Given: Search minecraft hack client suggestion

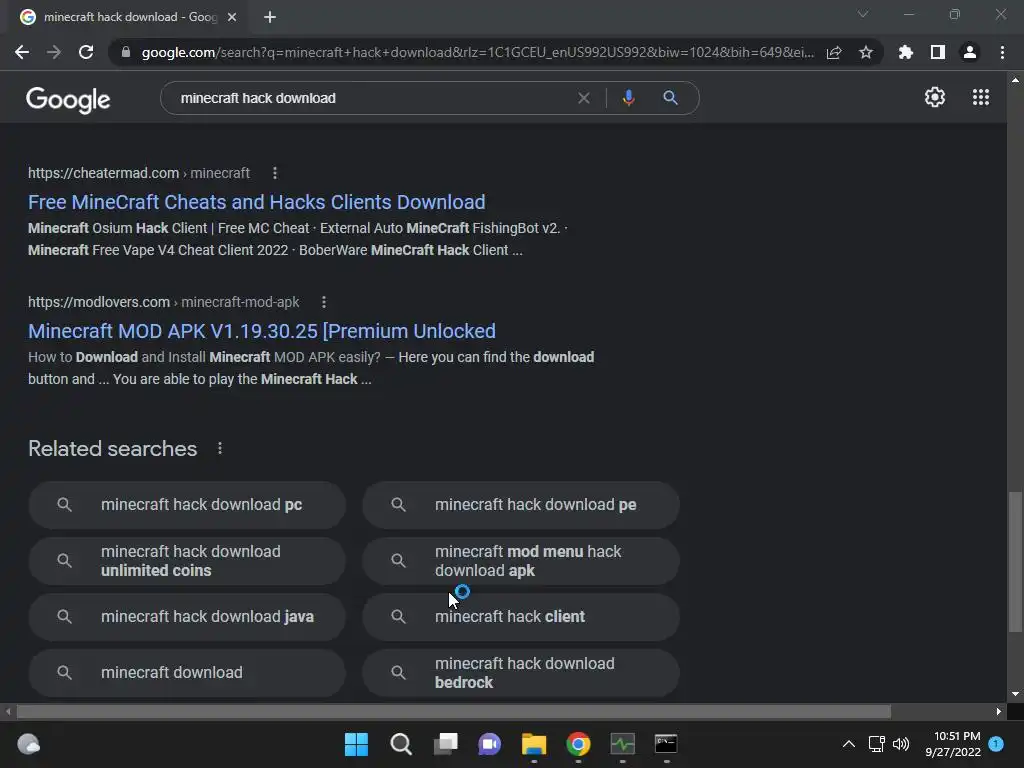Looking at the screenshot, I should pyautogui.click(x=521, y=616).
